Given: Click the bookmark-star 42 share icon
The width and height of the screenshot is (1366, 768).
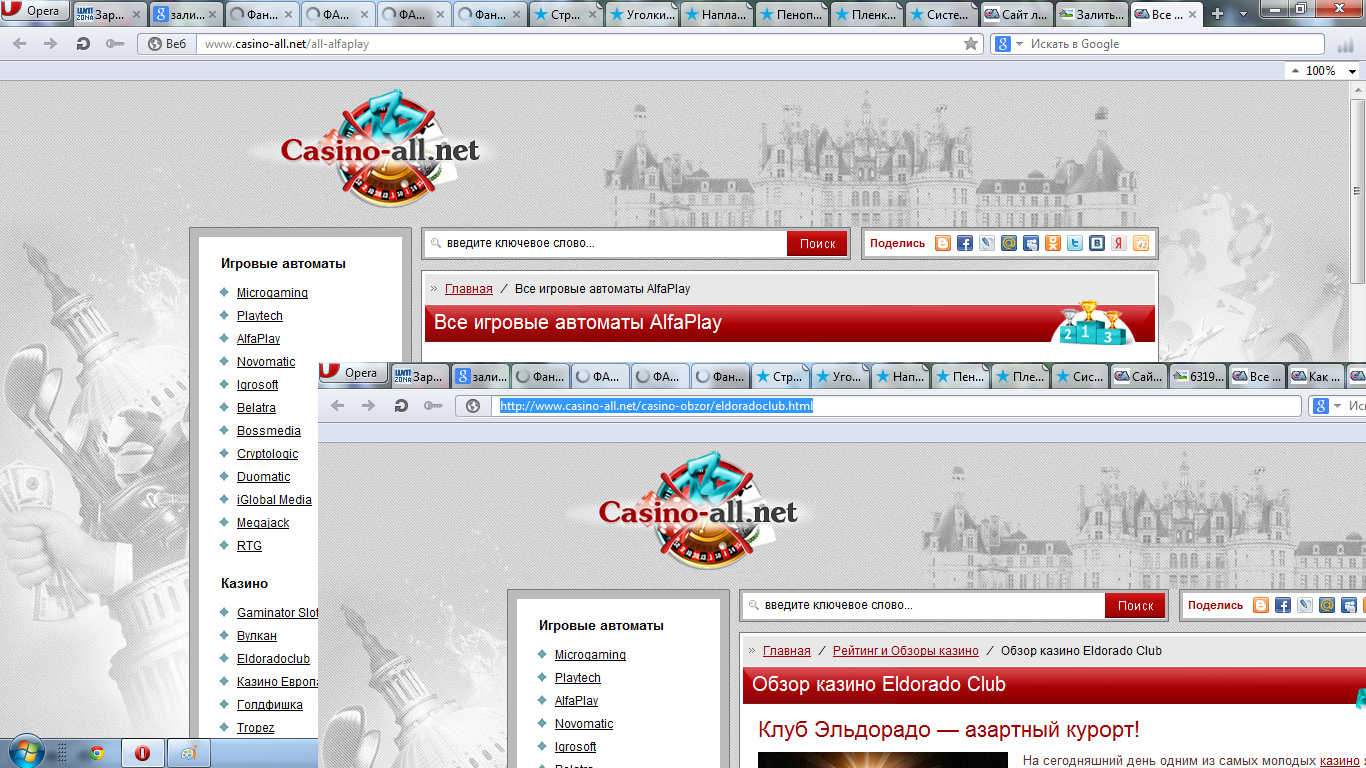Looking at the screenshot, I should (1141, 243).
